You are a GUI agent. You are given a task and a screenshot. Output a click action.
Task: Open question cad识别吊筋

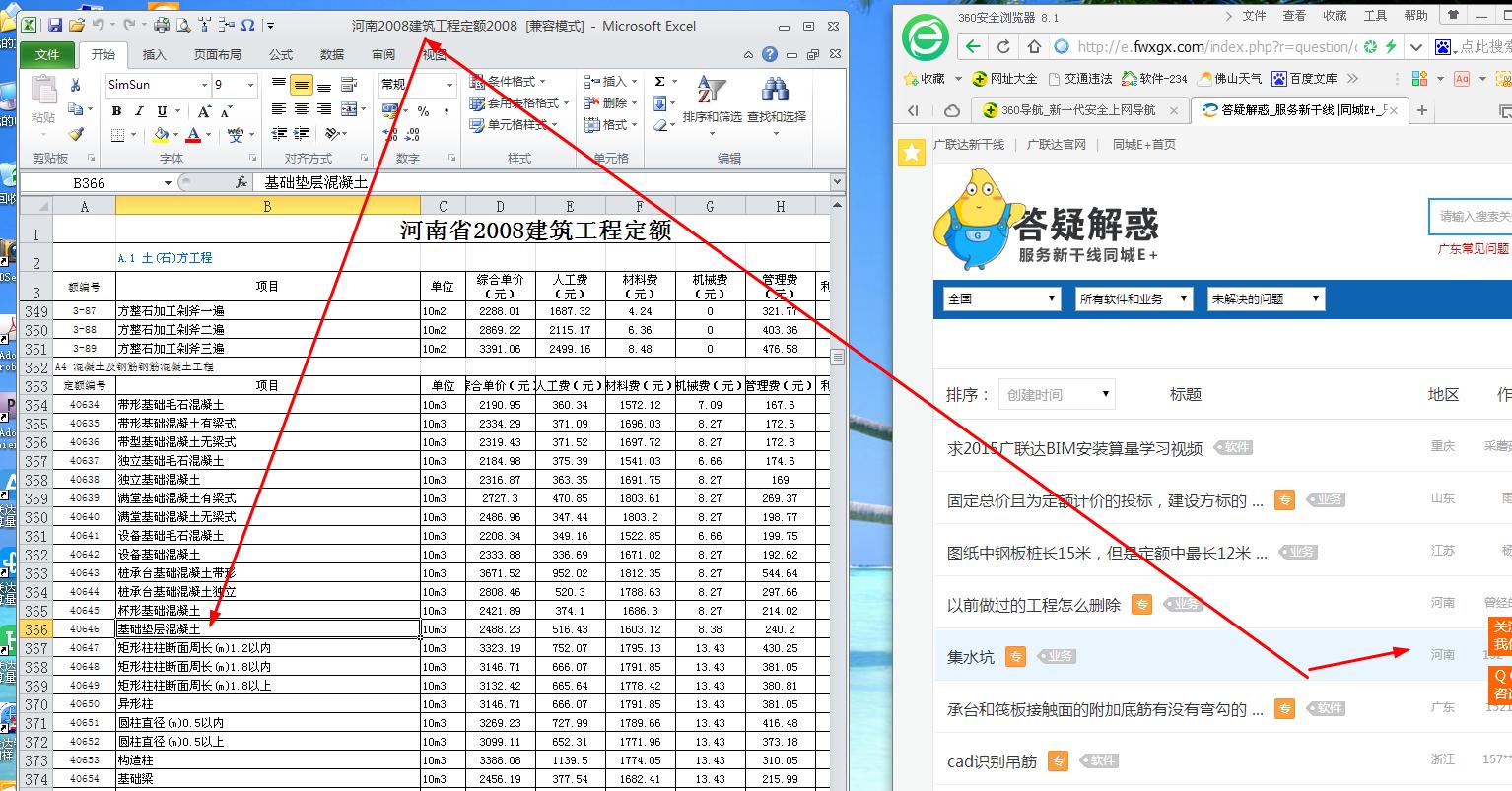(992, 760)
